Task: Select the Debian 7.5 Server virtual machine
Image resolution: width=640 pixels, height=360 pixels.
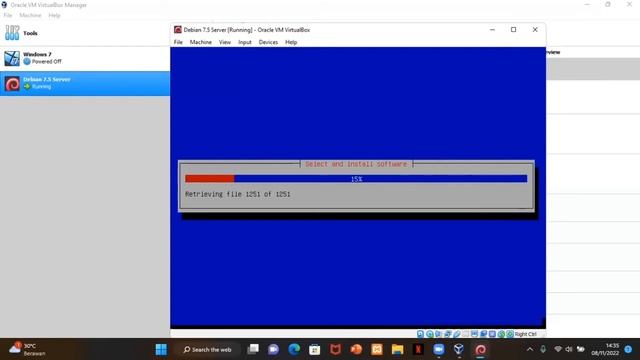Action: (85, 83)
